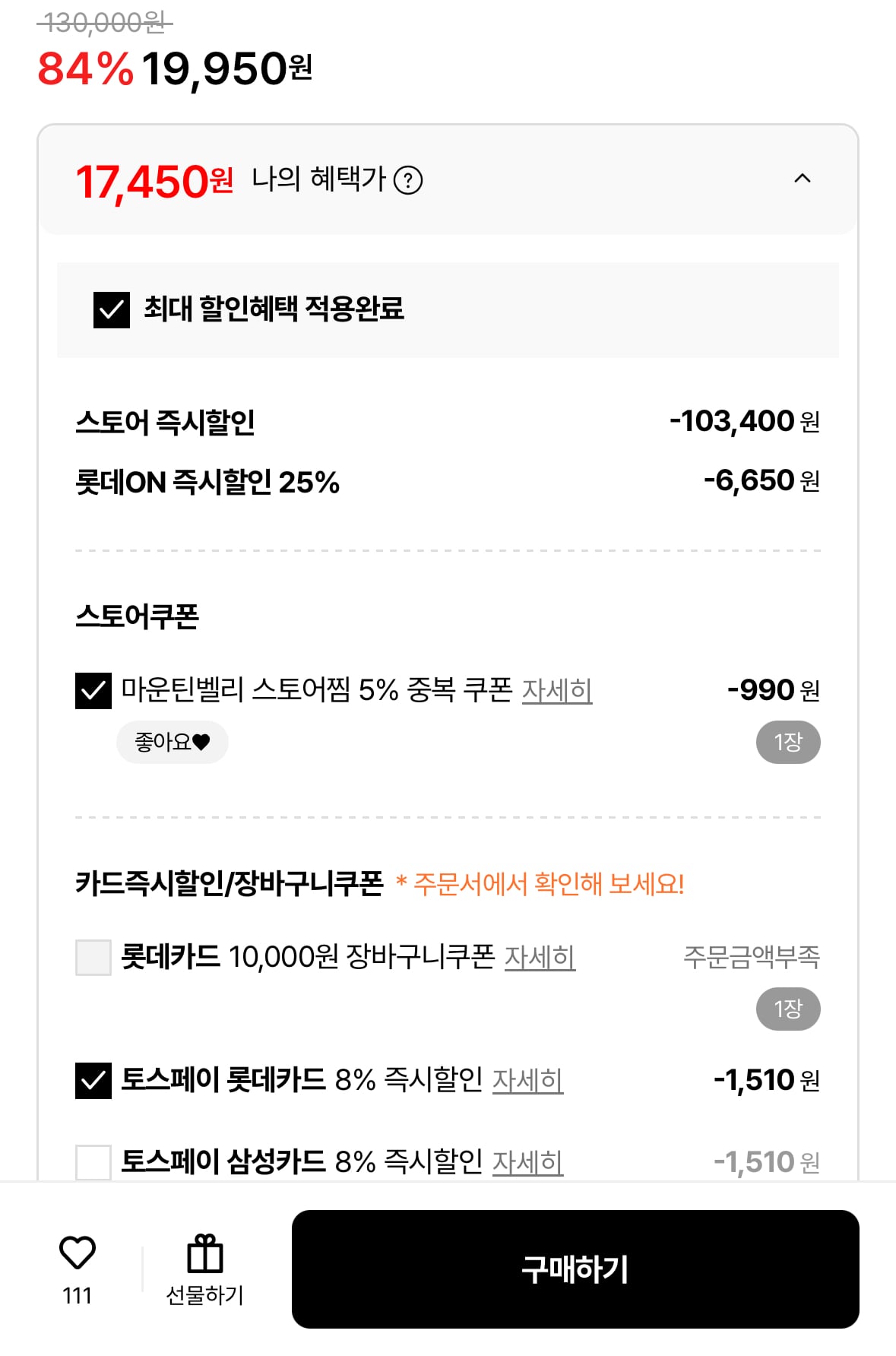Disable the 토스페이 롯데카드 8% discount
The width and height of the screenshot is (896, 1356).
(x=92, y=1079)
